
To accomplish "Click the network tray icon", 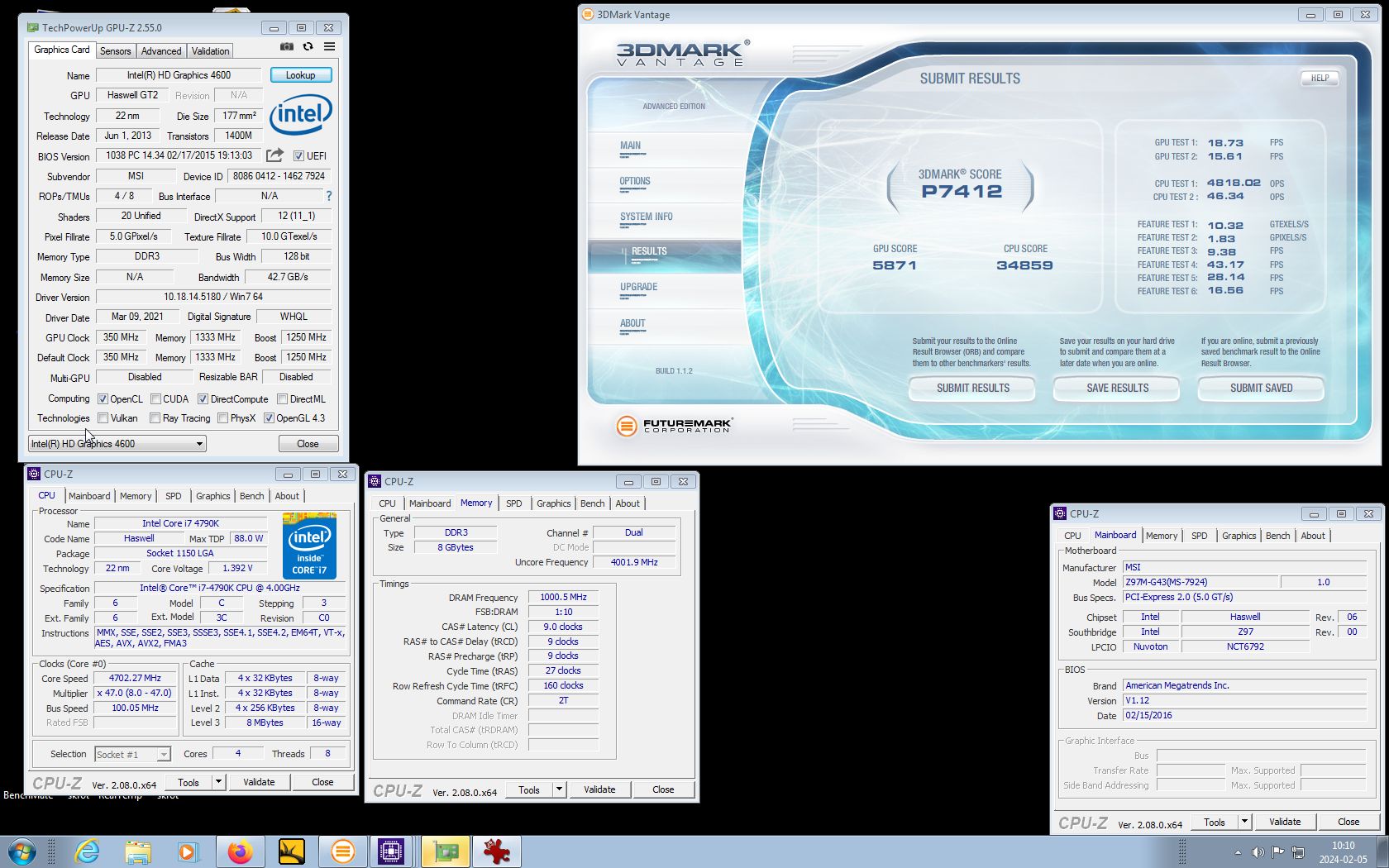I will [x=1298, y=852].
